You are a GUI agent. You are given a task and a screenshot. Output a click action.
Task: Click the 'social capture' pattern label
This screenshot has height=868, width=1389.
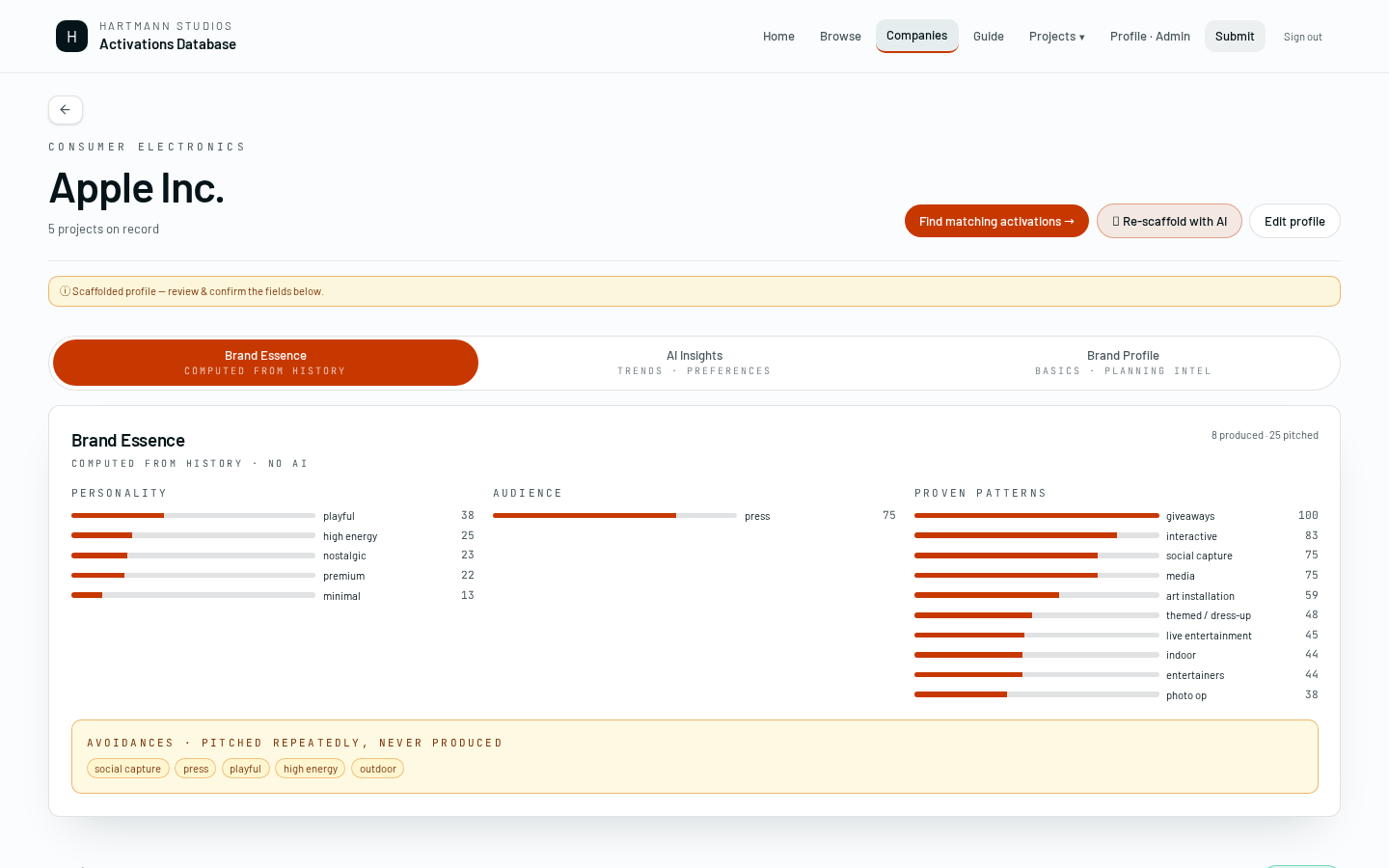(x=1199, y=556)
